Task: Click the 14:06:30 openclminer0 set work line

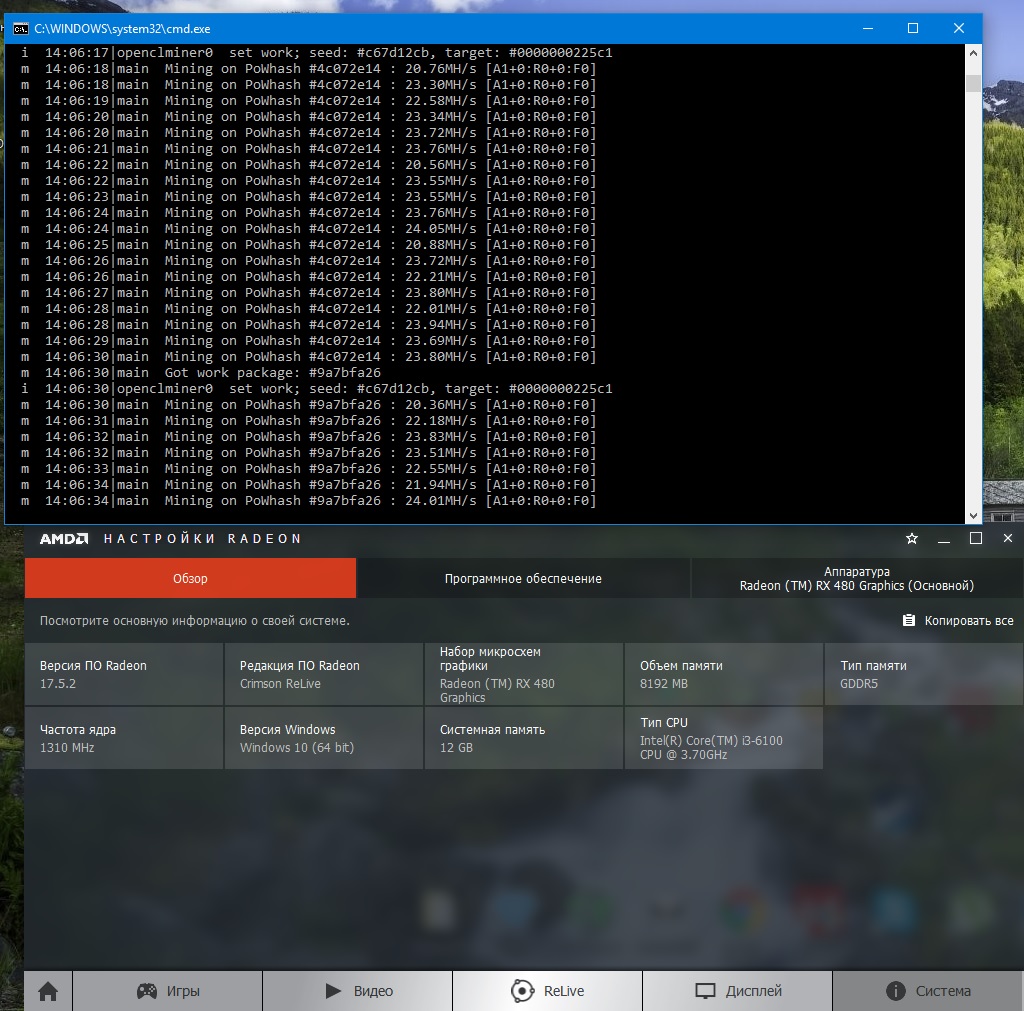Action: [316, 389]
